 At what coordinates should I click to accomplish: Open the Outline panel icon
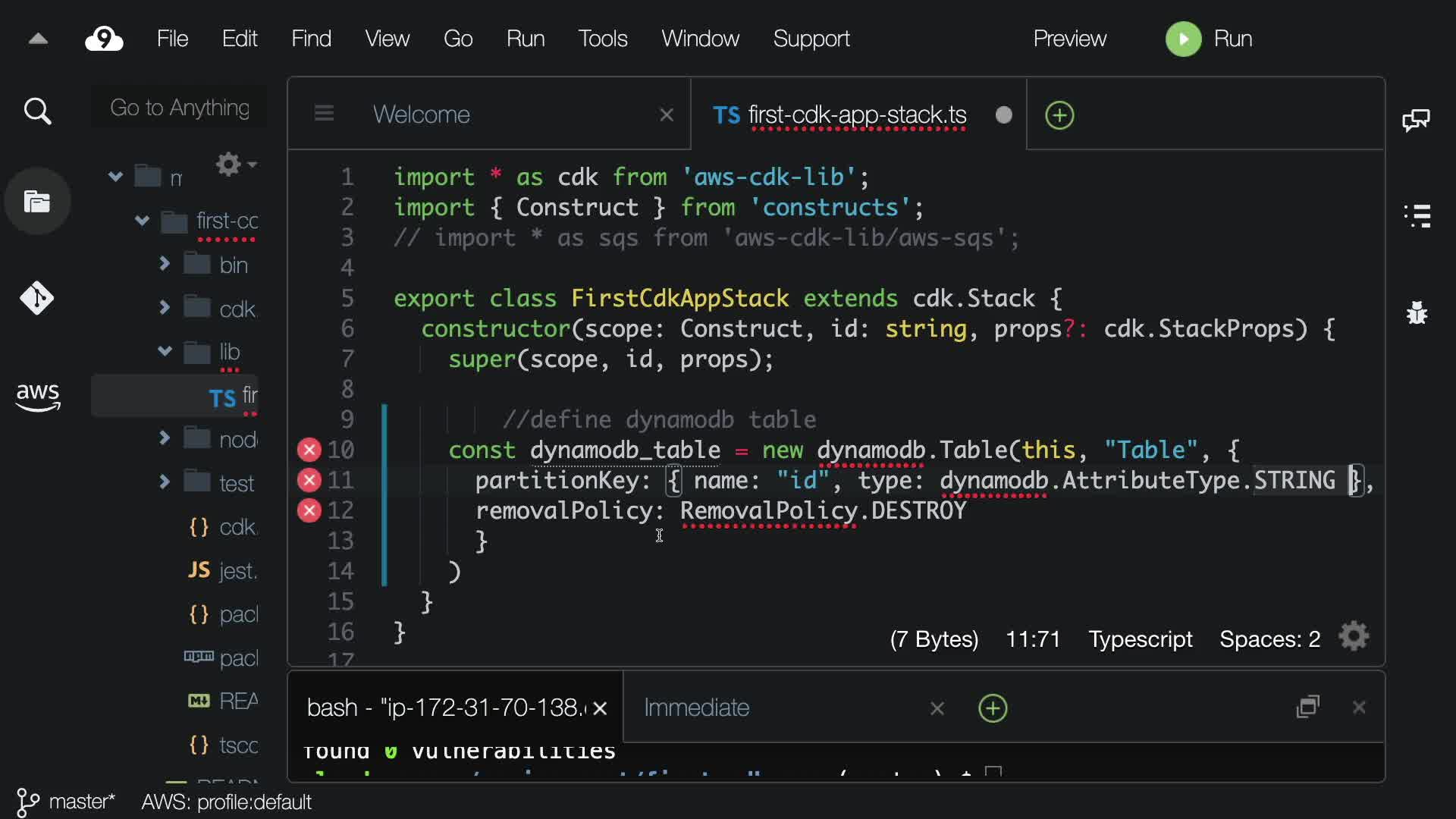[1417, 216]
